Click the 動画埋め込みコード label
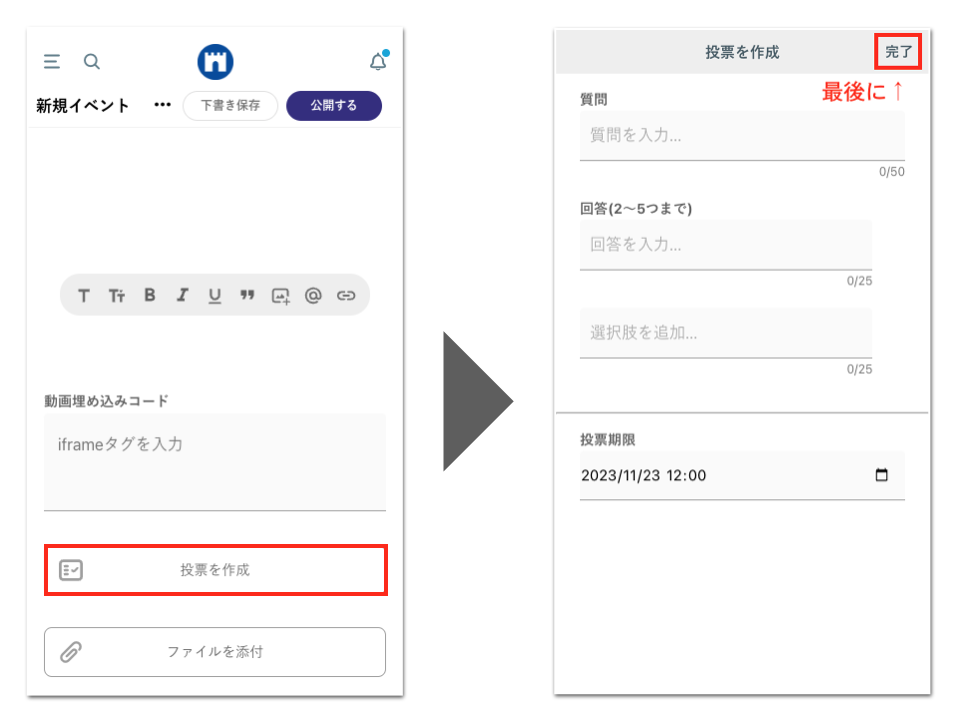968x726 pixels. (x=106, y=401)
